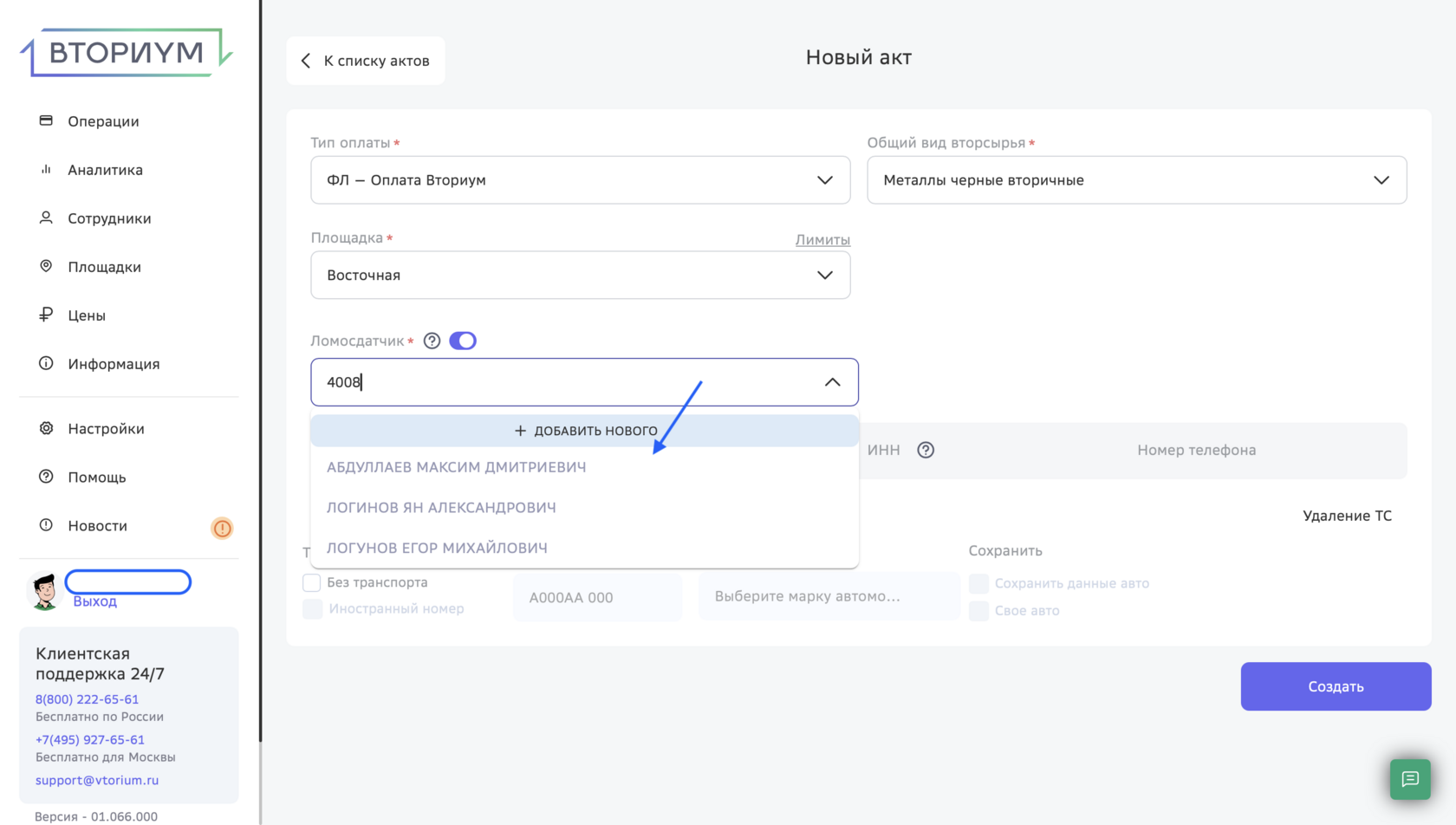
Task: Choose ЛОГИНОВ ЯН АЛЕКСАНДРОВИЧ option
Action: 441,508
